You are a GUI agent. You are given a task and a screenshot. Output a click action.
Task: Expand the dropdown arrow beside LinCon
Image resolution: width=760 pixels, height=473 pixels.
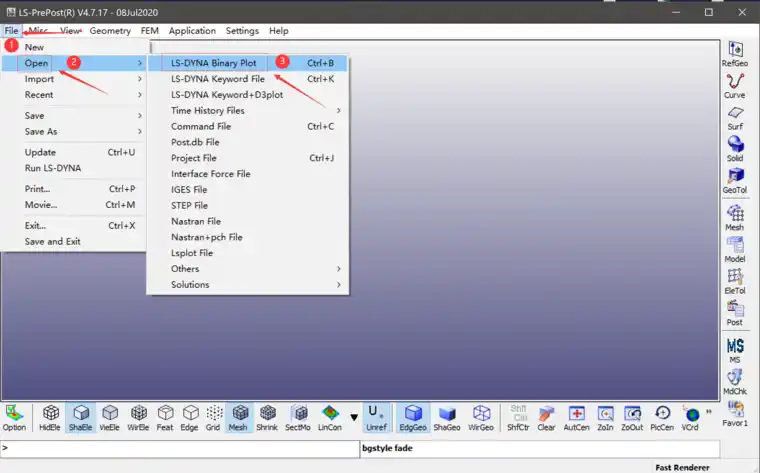[x=354, y=417]
